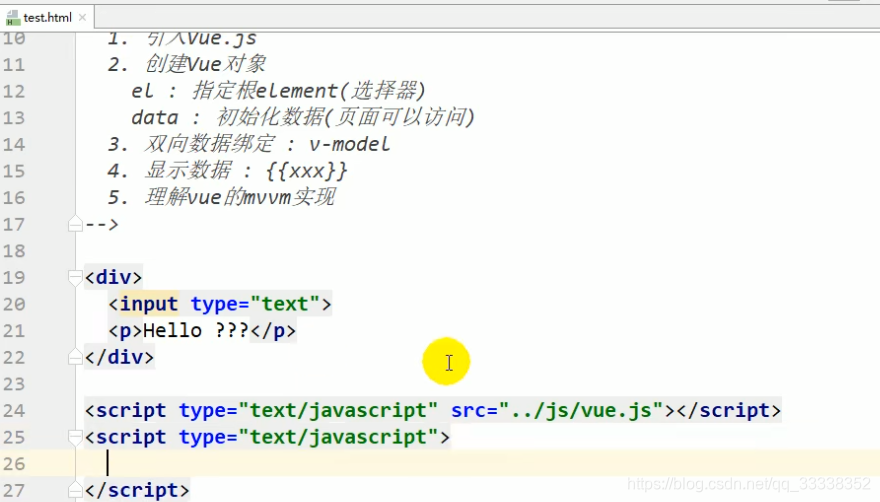Collapse the script block fold at line 25

75,437
